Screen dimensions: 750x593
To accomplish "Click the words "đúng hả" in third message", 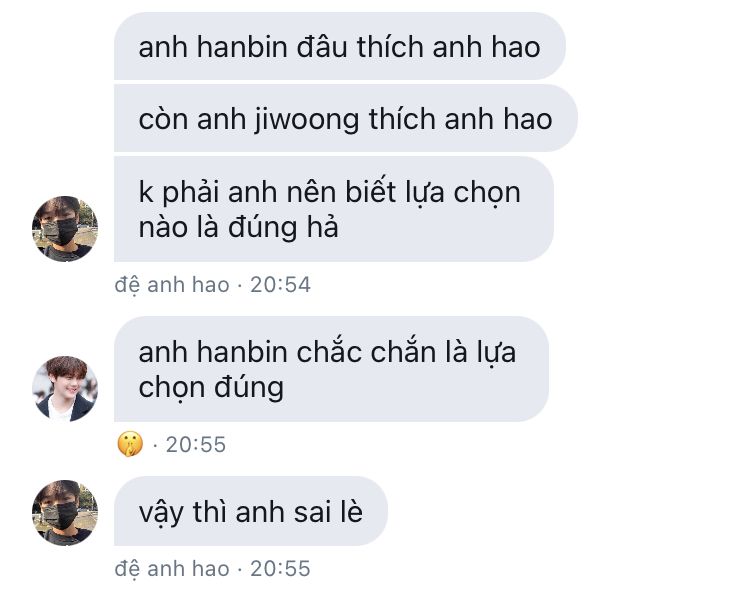I will click(283, 227).
